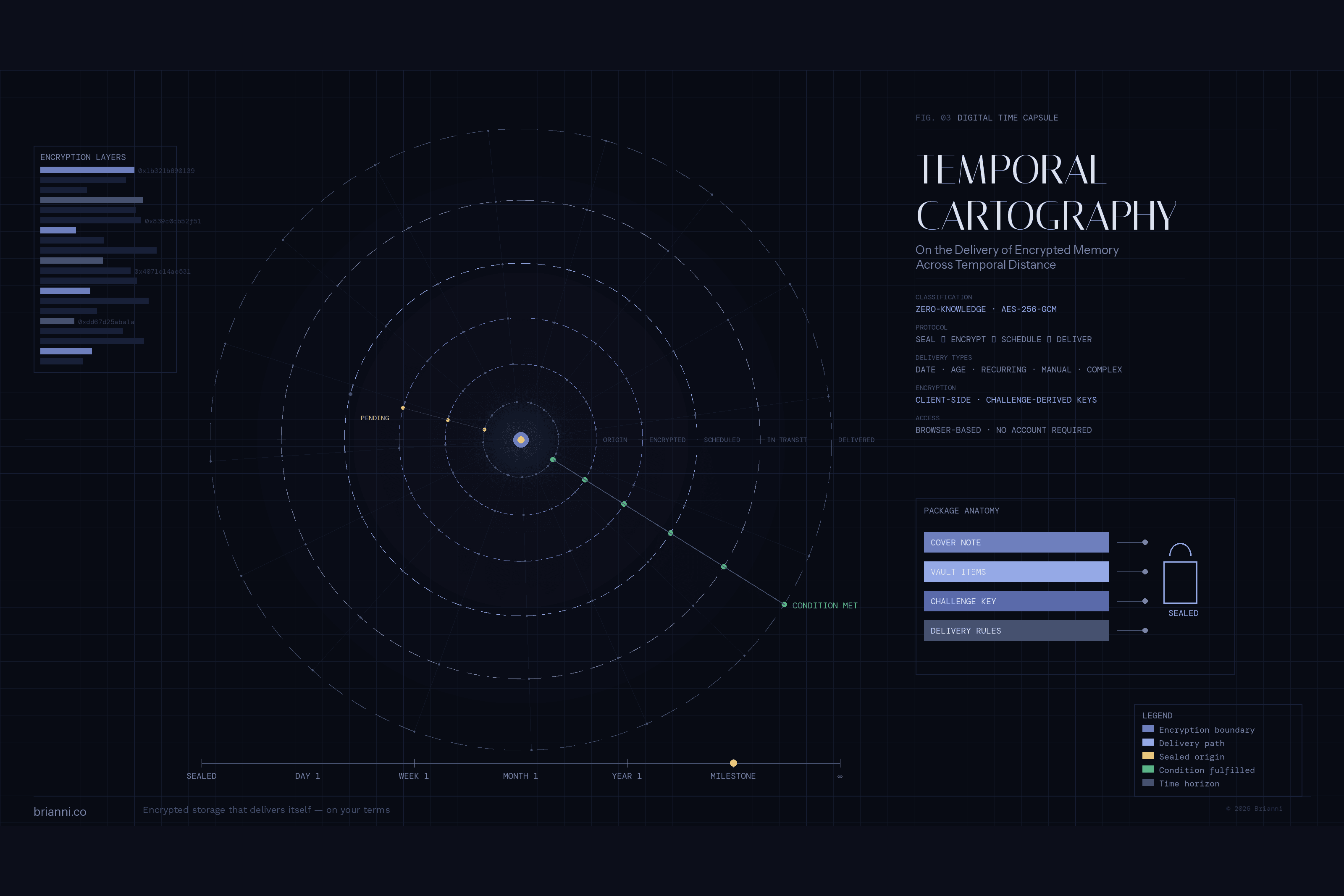
Task: Click CLIENT-SIDE · CHALLENGE-DERIVED KEYS text
Action: coord(1006,400)
